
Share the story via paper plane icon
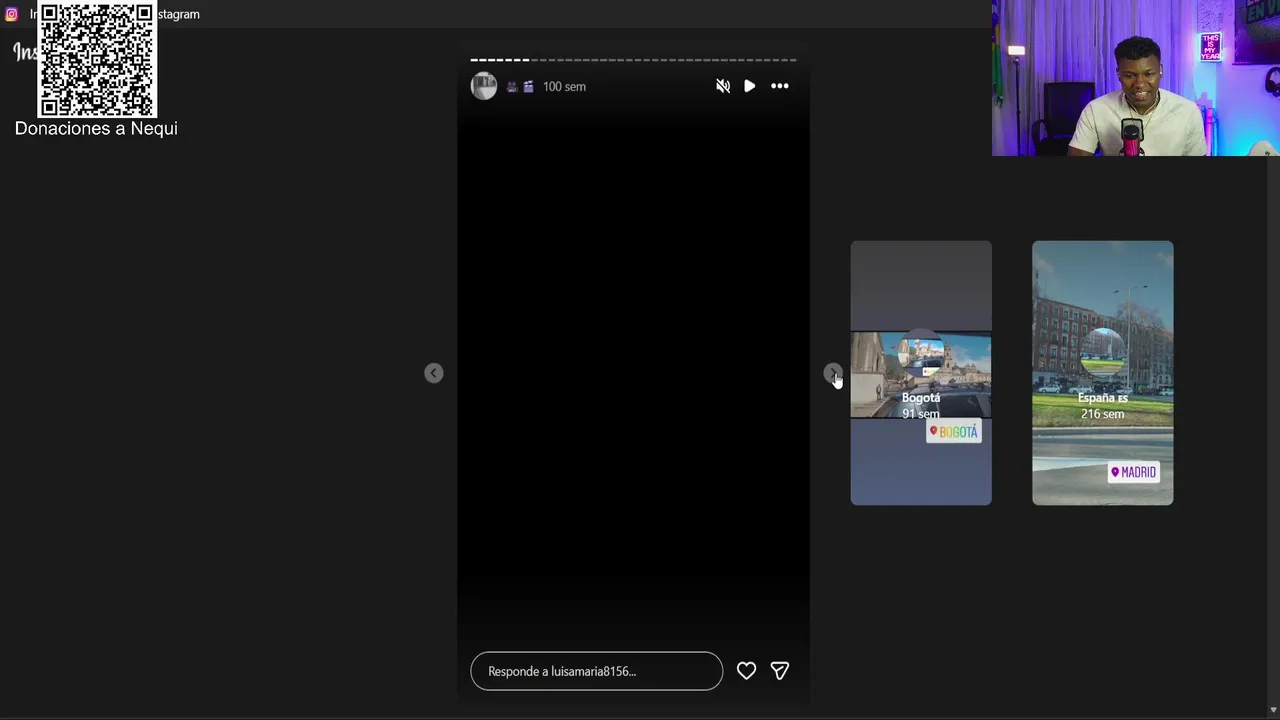tap(780, 671)
